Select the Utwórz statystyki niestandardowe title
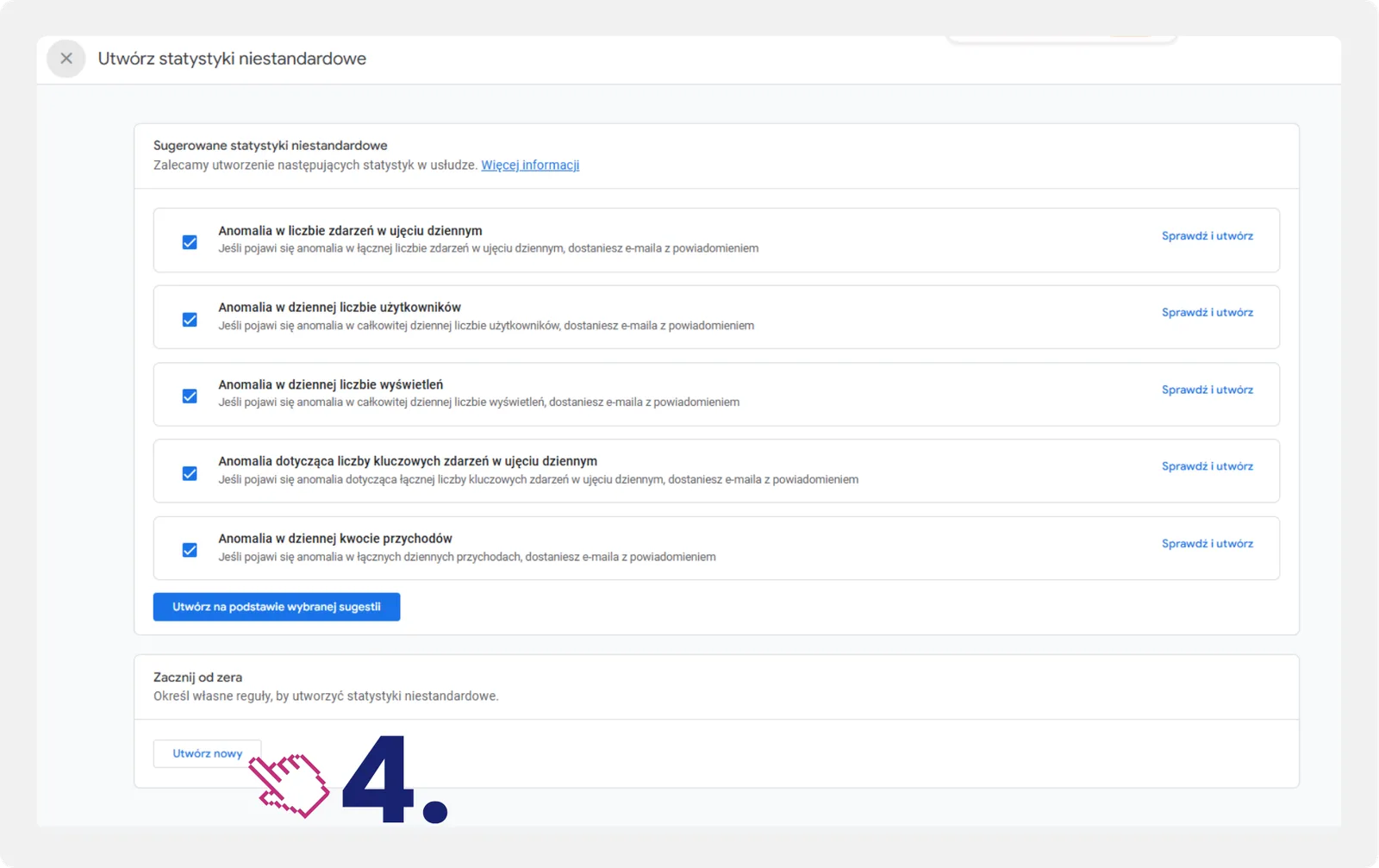The image size is (1379, 868). (x=232, y=59)
